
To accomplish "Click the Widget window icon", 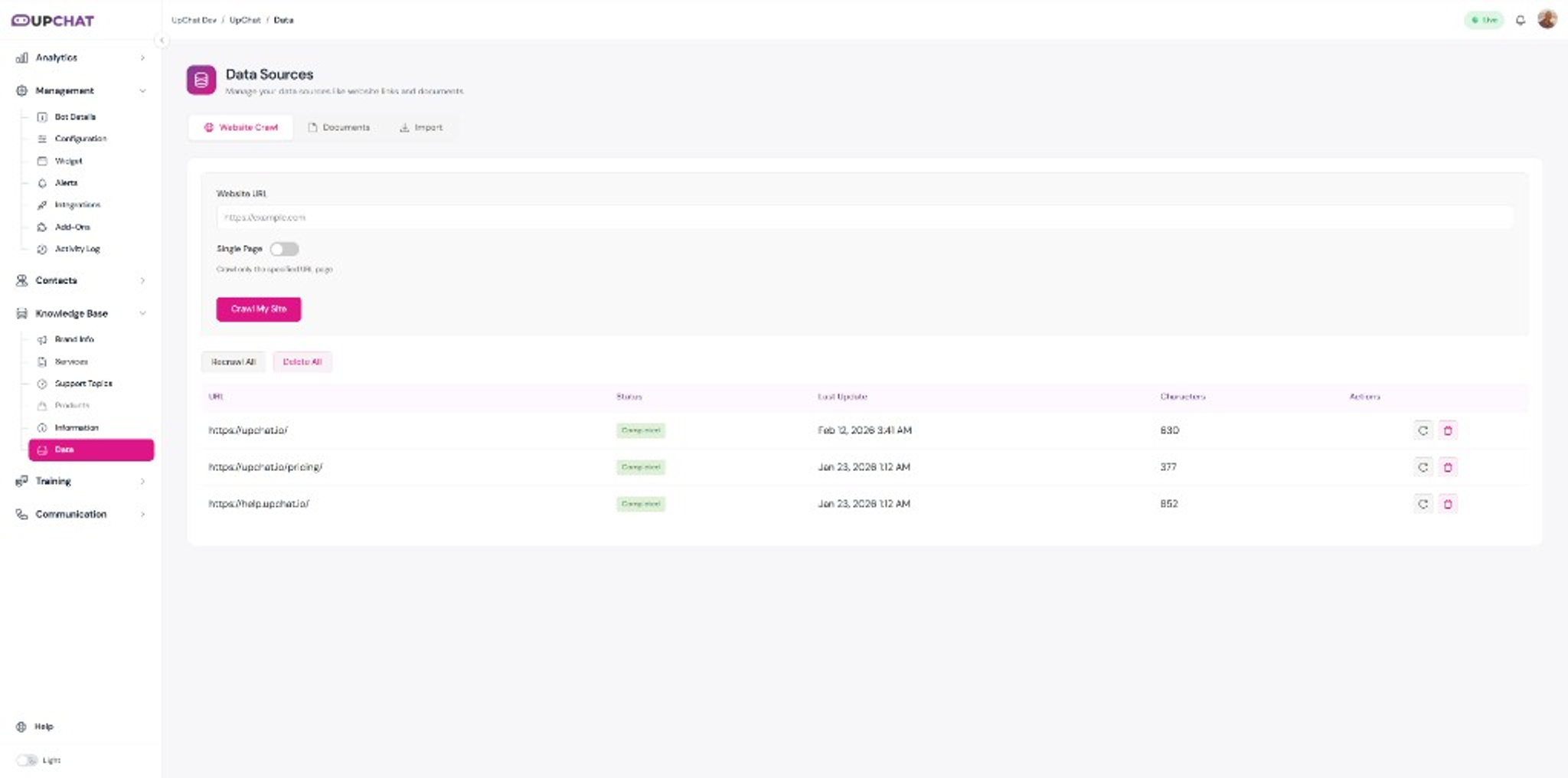I will [42, 161].
